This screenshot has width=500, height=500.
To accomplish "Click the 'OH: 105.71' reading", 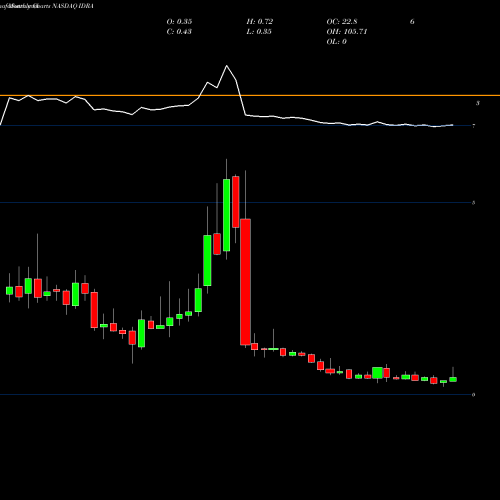I will (x=347, y=32).
